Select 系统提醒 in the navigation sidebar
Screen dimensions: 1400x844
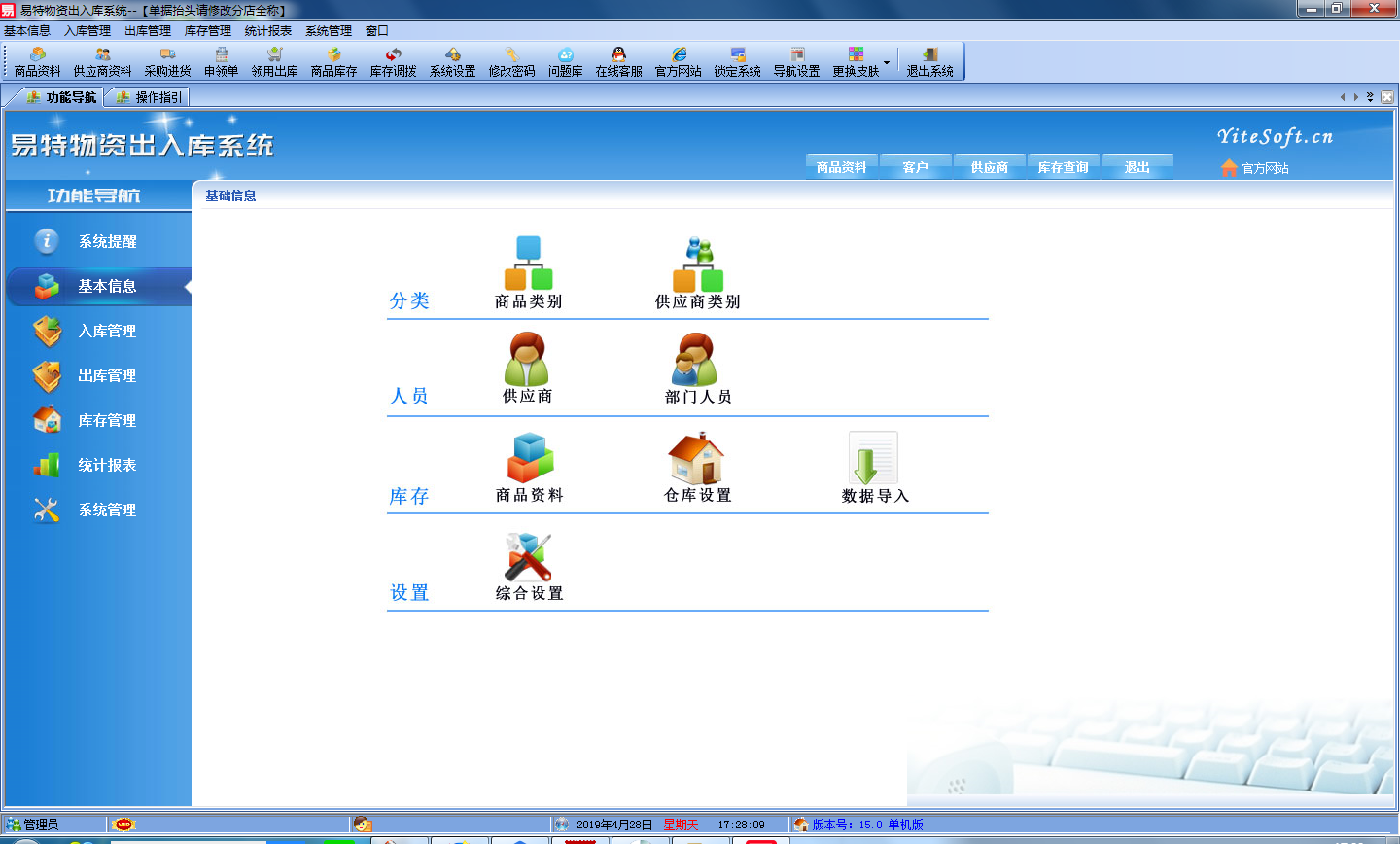98,241
